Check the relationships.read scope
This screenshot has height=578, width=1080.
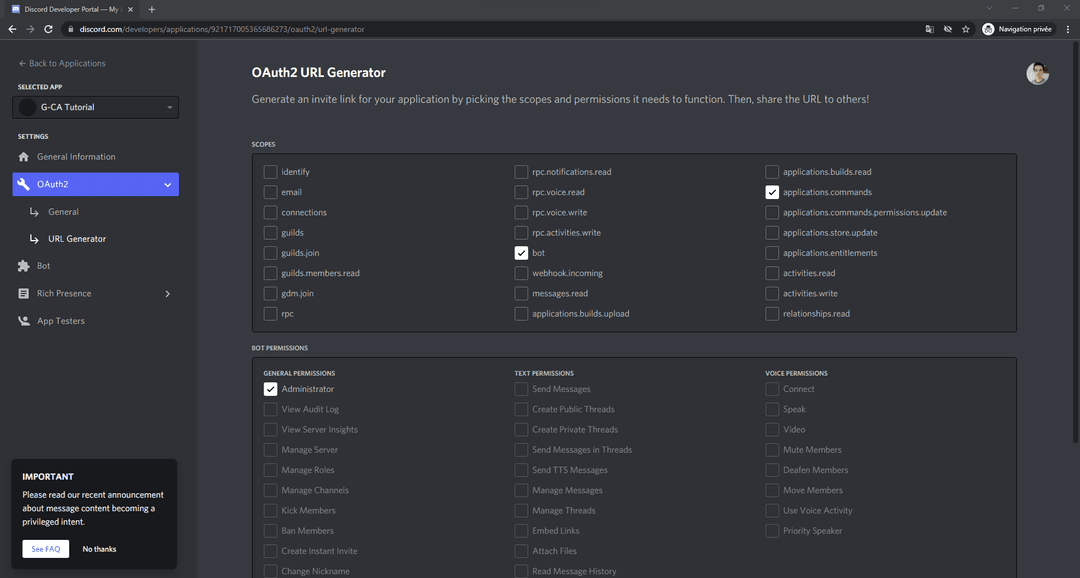point(772,313)
